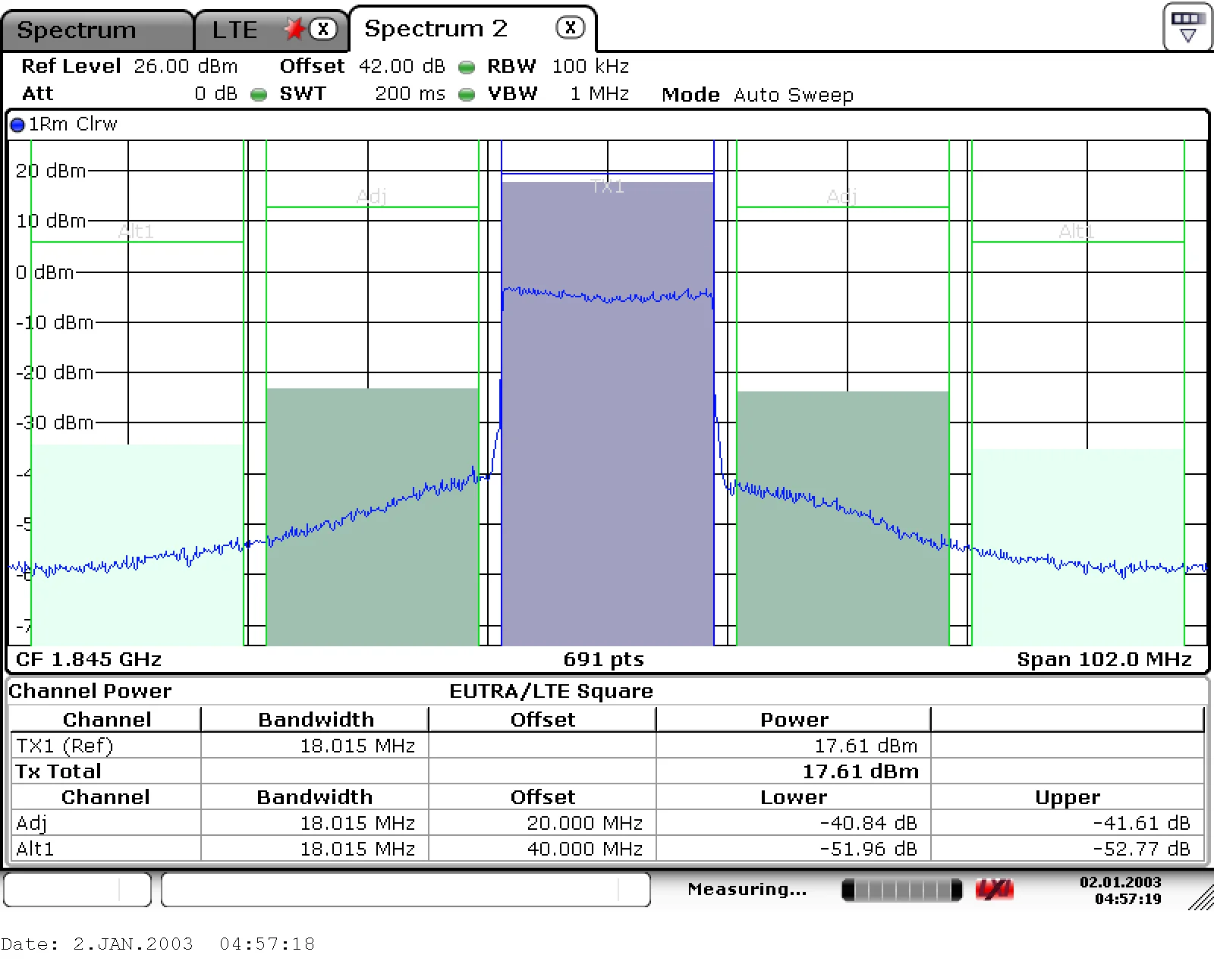The image size is (1214, 980).
Task: Click the CF 1.845 GHz label
Action: (89, 659)
